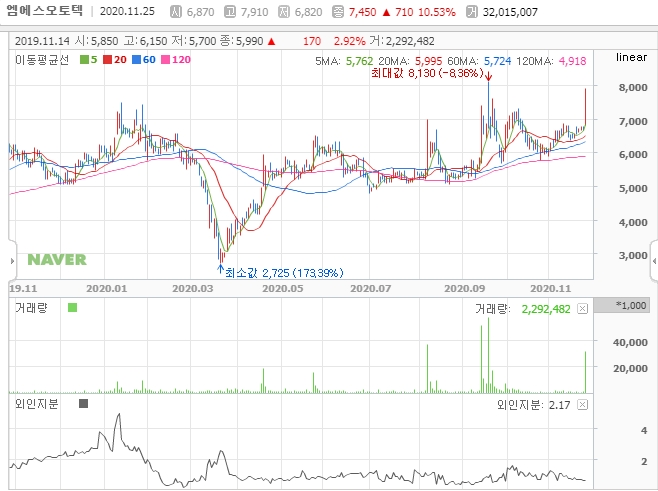
Task: Click the 2020.01 date axis label
Action: 107,289
